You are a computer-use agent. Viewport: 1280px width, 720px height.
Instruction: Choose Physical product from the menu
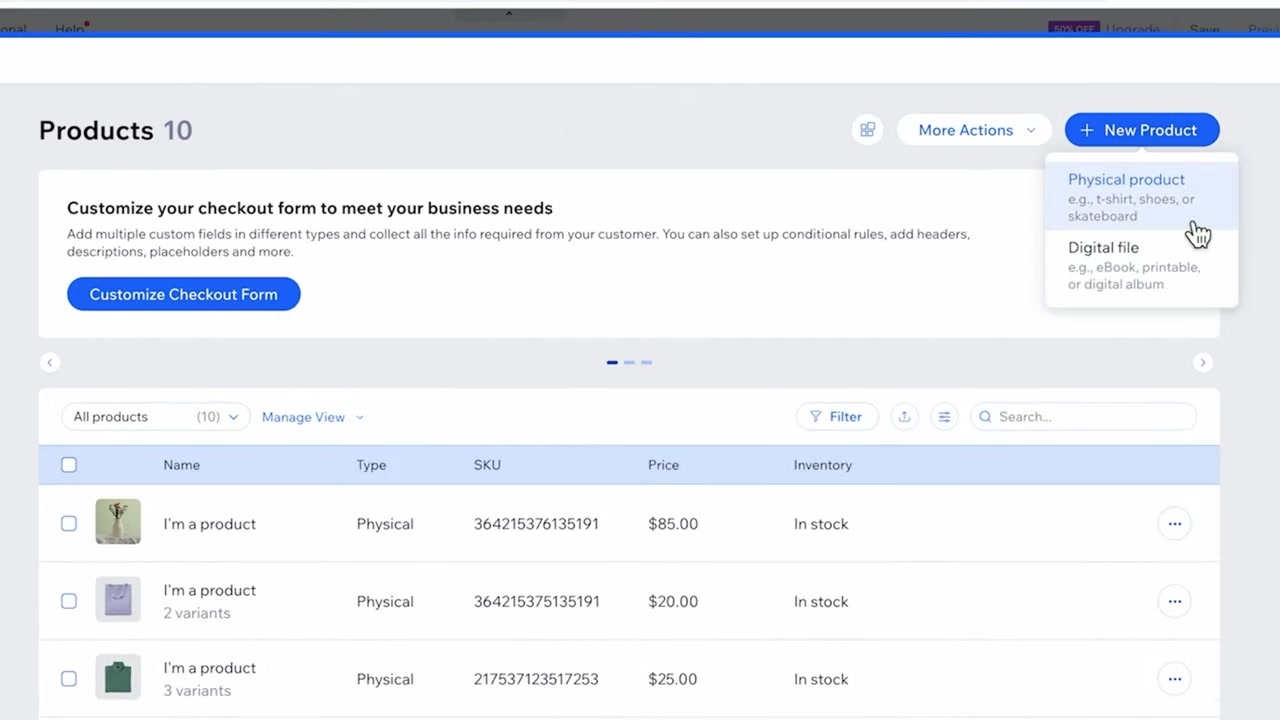pyautogui.click(x=1141, y=197)
